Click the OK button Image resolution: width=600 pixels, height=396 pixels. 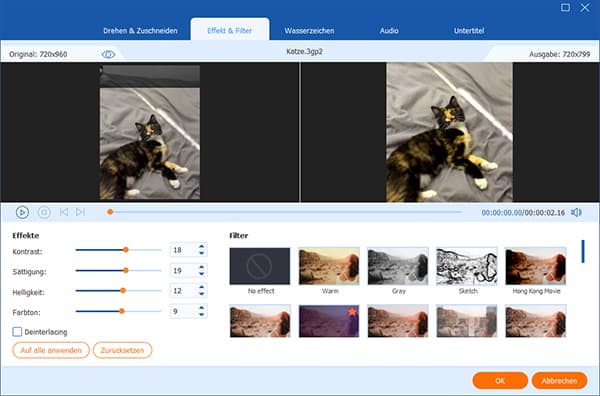coord(500,381)
